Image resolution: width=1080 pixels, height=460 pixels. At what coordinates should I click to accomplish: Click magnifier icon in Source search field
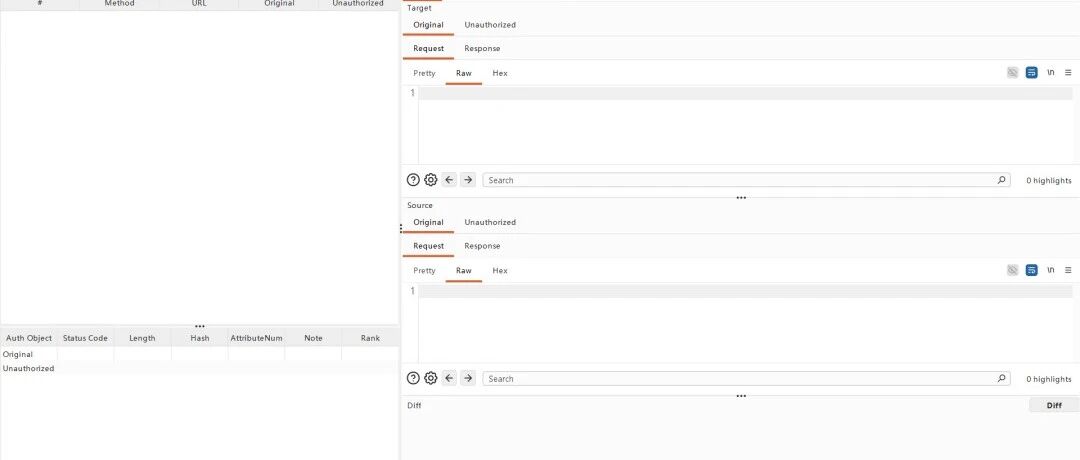(1001, 378)
